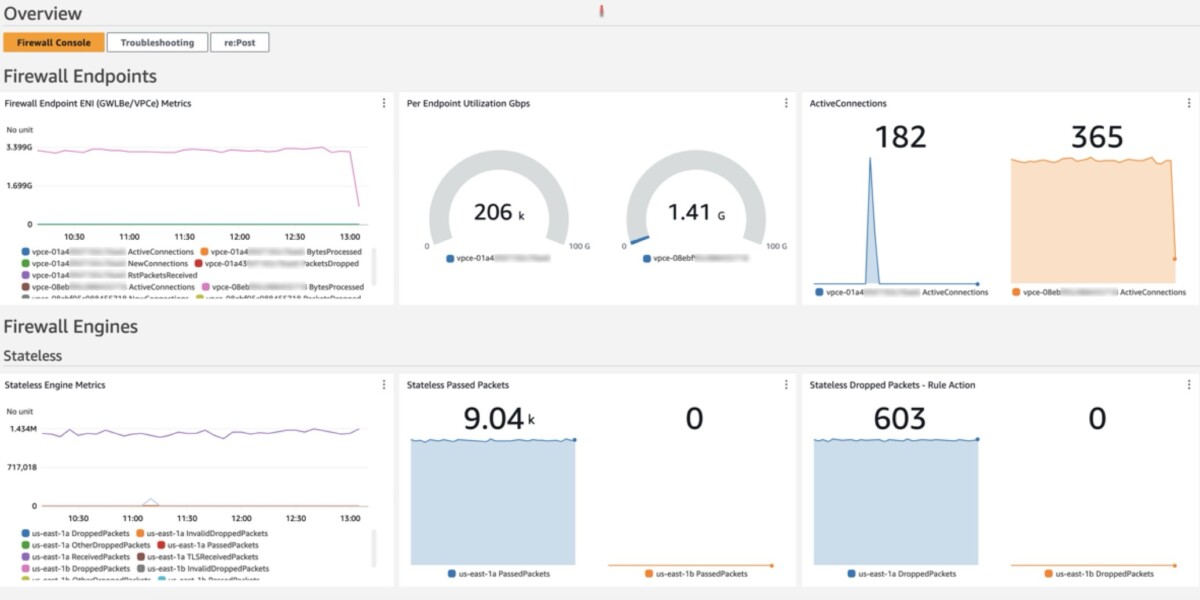The height and width of the screenshot is (600, 1200).
Task: Click the ActiveConnections widget kebab menu
Action: click(x=1188, y=103)
